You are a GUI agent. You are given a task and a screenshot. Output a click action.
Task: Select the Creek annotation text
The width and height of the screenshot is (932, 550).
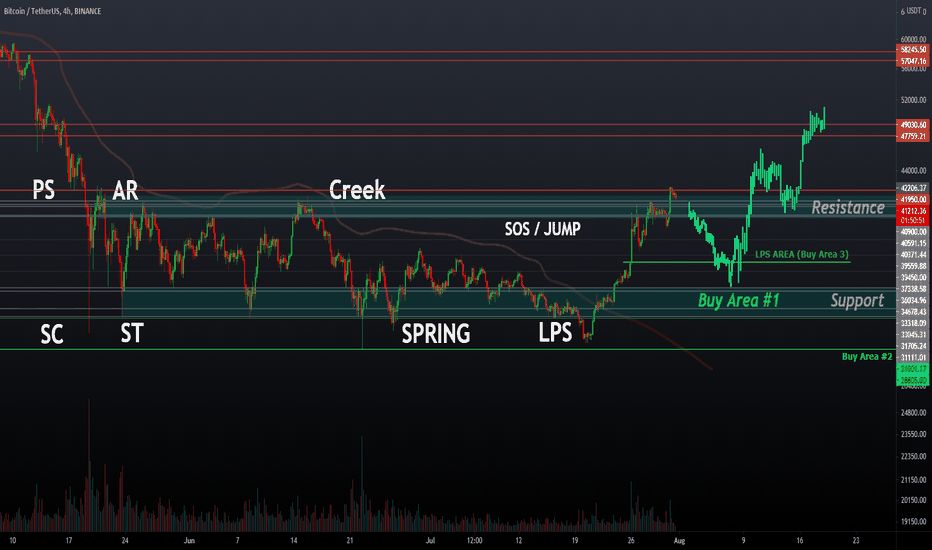click(x=357, y=190)
